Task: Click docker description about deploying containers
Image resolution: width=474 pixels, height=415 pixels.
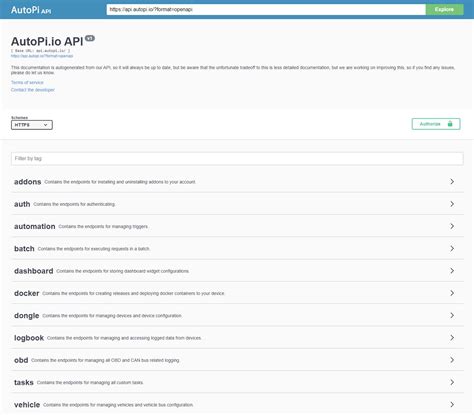Action: (134, 293)
